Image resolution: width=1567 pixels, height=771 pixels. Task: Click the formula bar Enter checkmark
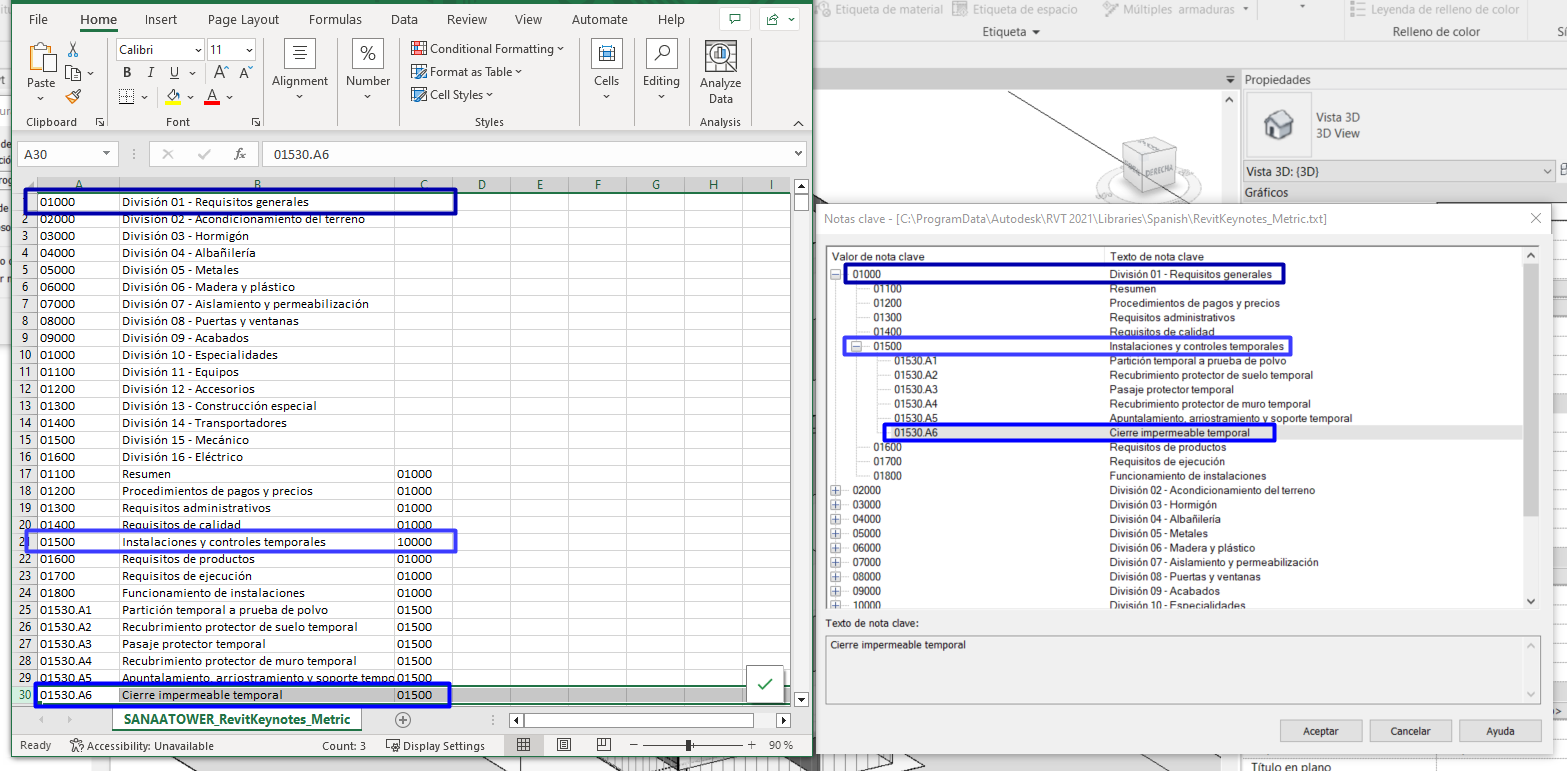204,154
